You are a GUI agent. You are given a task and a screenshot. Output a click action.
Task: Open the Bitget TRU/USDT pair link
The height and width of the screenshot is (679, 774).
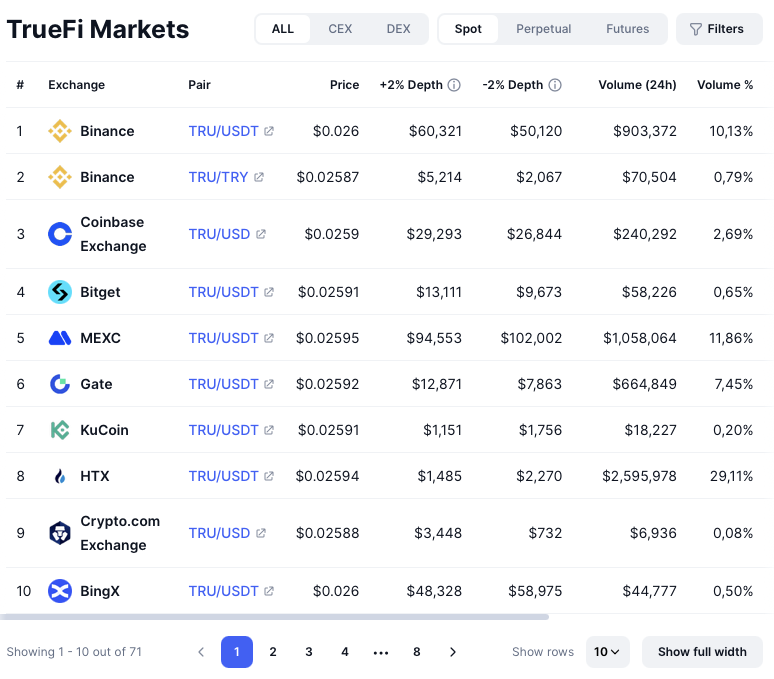(223, 292)
